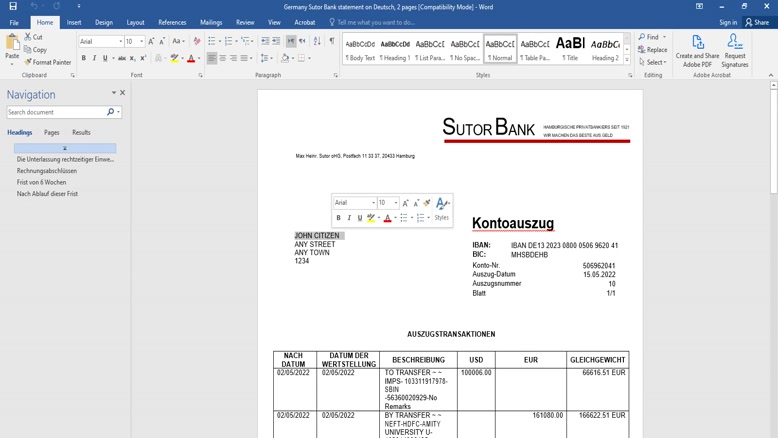
Task: Click the Show/Hide paragraph marks icon
Action: click(x=332, y=41)
